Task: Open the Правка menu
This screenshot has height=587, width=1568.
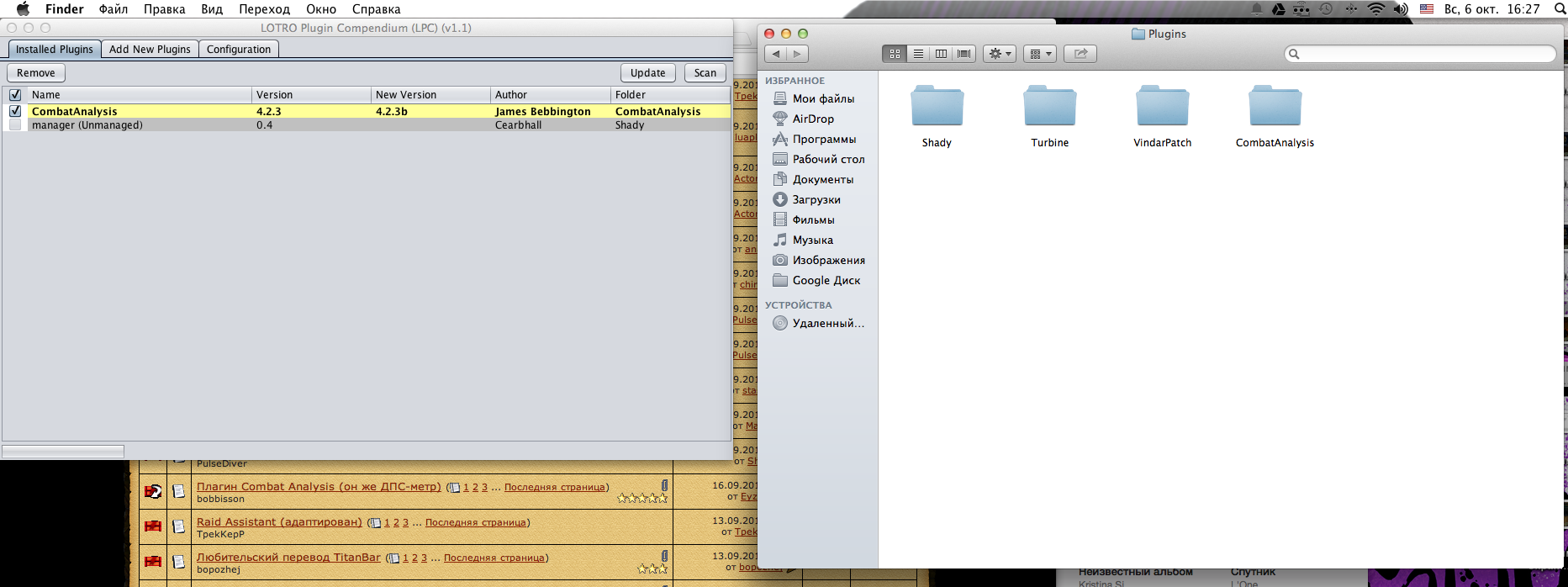Action: pos(165,9)
